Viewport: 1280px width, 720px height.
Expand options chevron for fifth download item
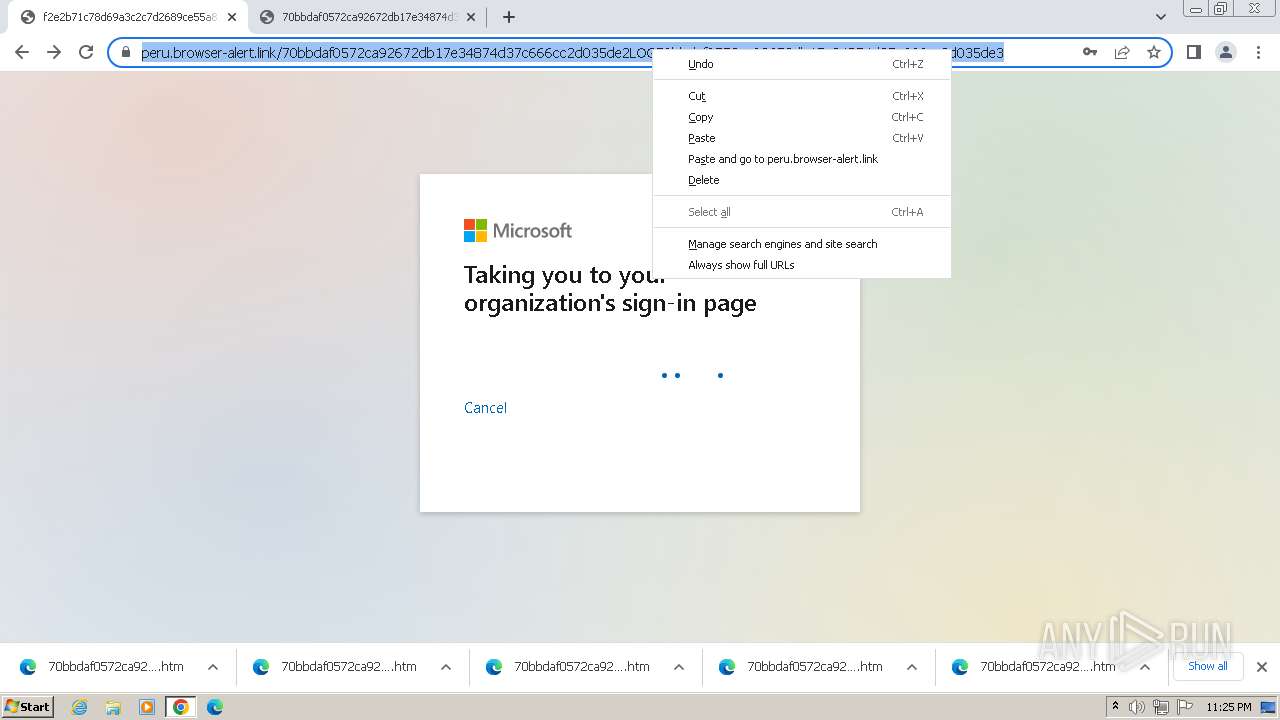click(x=1145, y=667)
